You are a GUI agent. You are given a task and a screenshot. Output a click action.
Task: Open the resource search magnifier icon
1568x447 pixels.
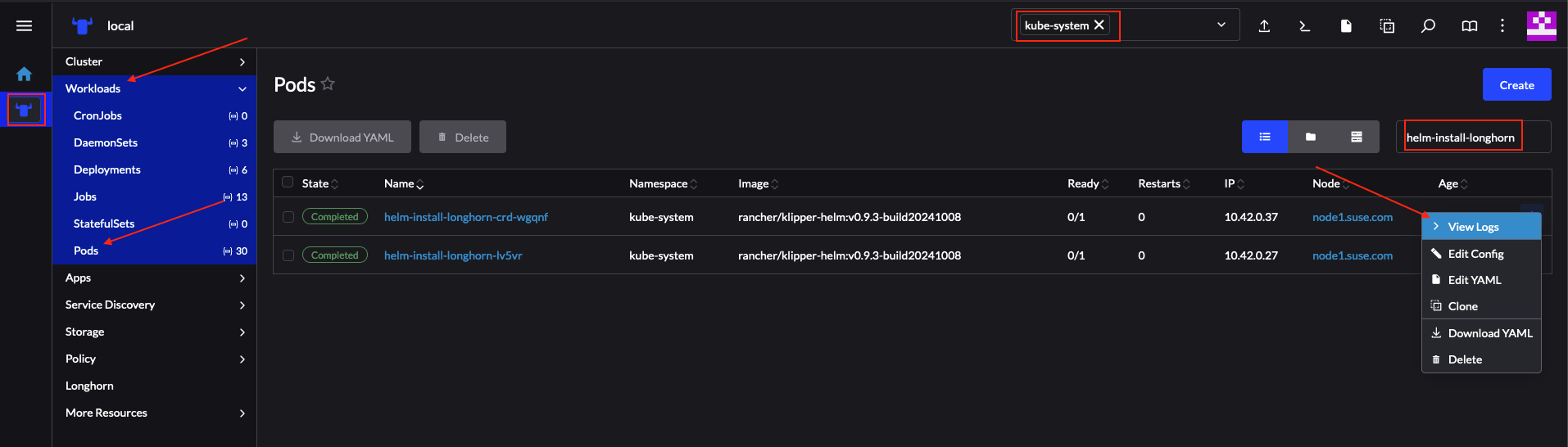pyautogui.click(x=1428, y=26)
